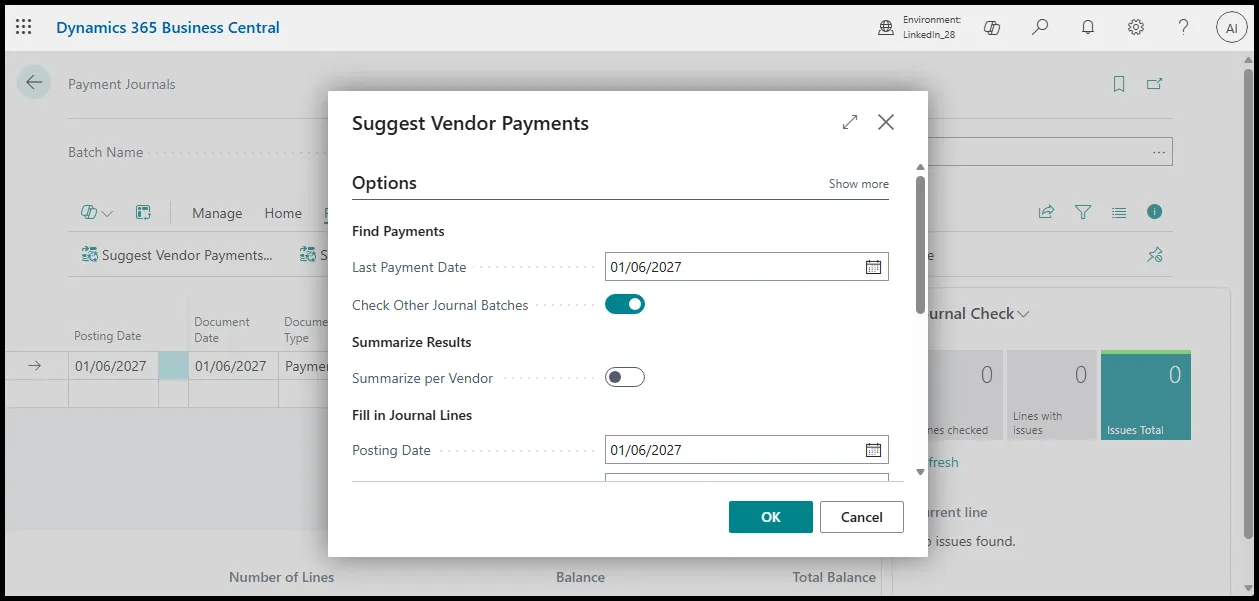Open Payment Journals in new window
The image size is (1259, 601).
(x=1155, y=84)
